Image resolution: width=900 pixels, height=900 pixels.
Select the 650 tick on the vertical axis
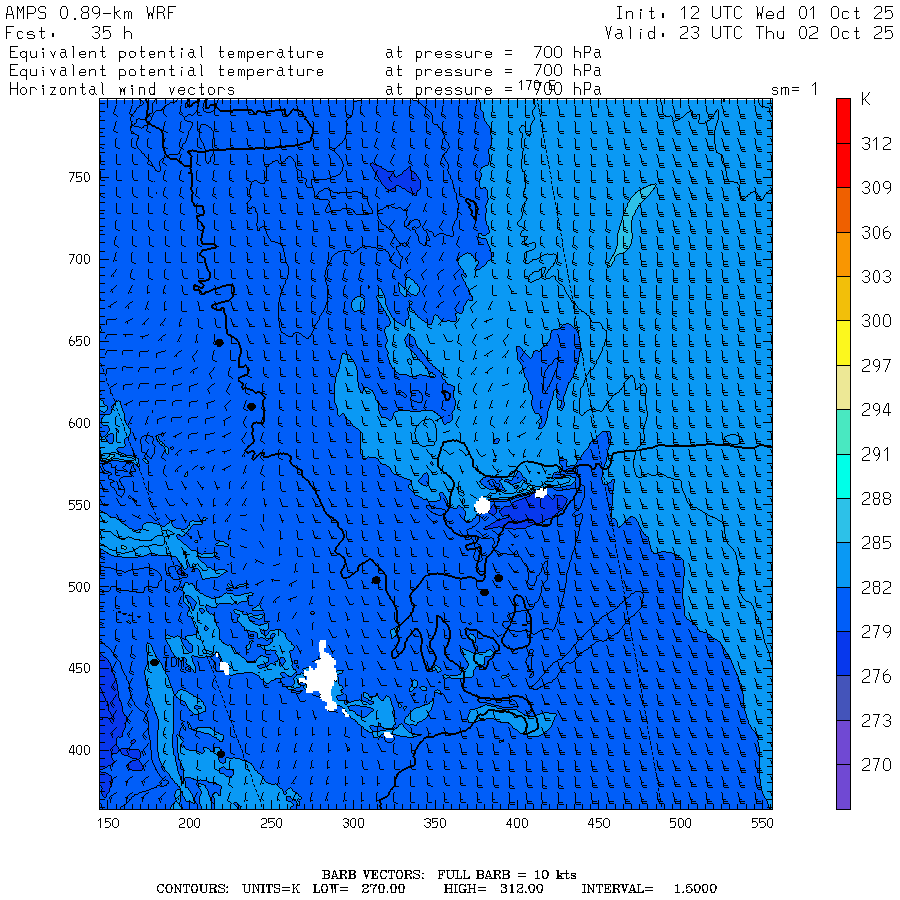tap(79, 342)
